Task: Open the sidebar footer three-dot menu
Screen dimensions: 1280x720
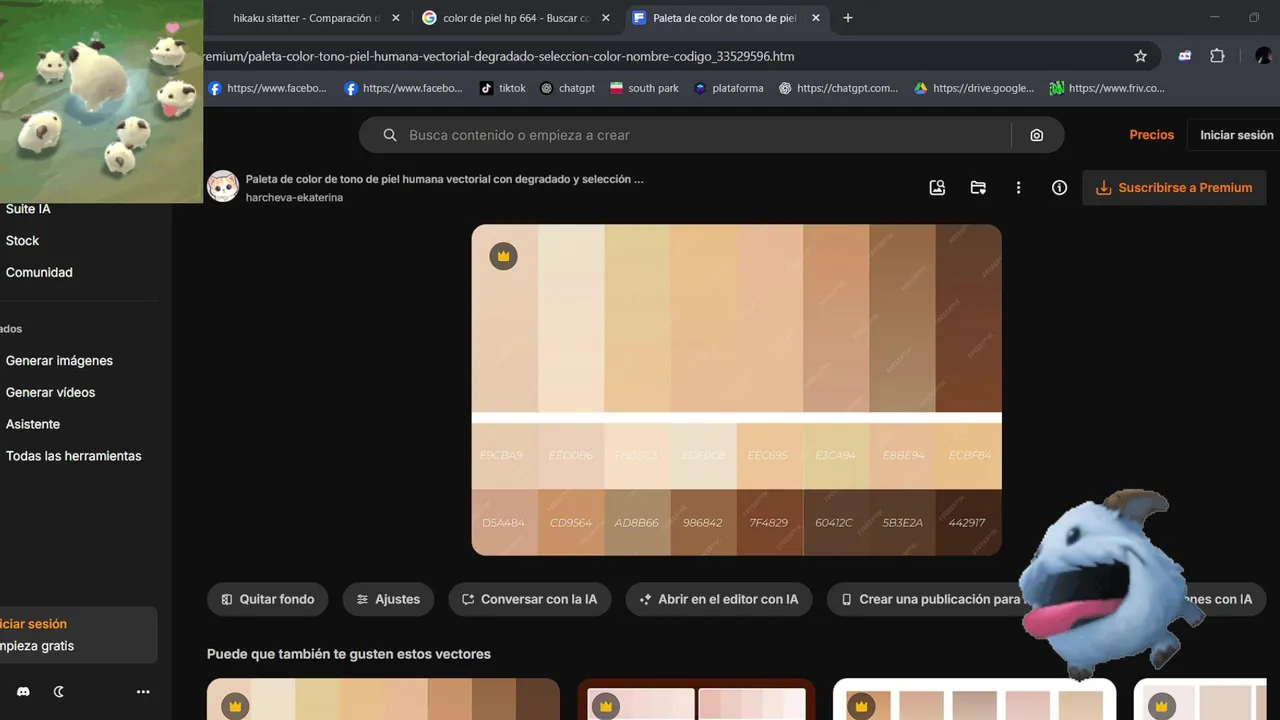Action: (x=143, y=691)
